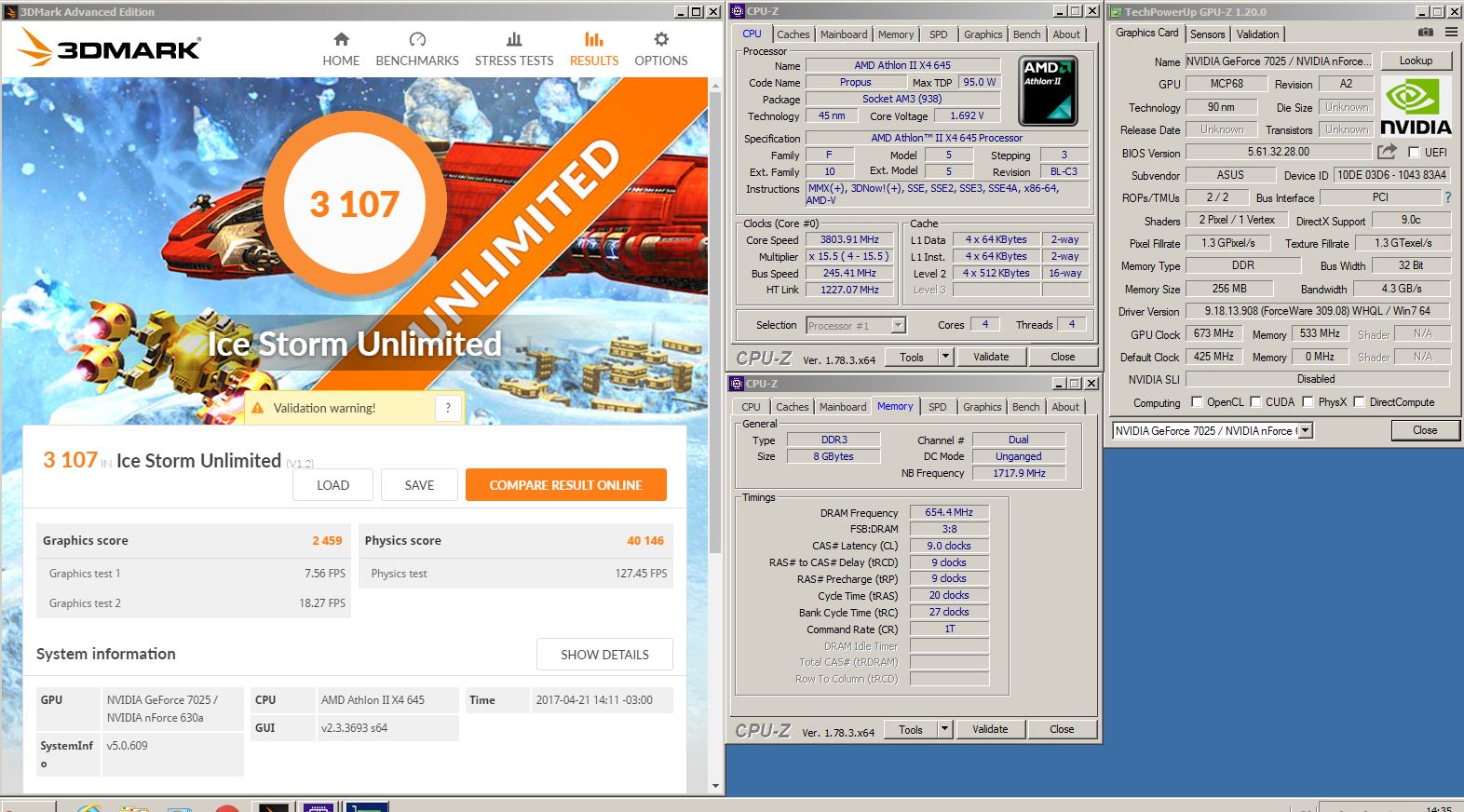The height and width of the screenshot is (812, 1464).
Task: Expand Tools dropdown arrow in lower CPU-Z
Action: [x=944, y=729]
